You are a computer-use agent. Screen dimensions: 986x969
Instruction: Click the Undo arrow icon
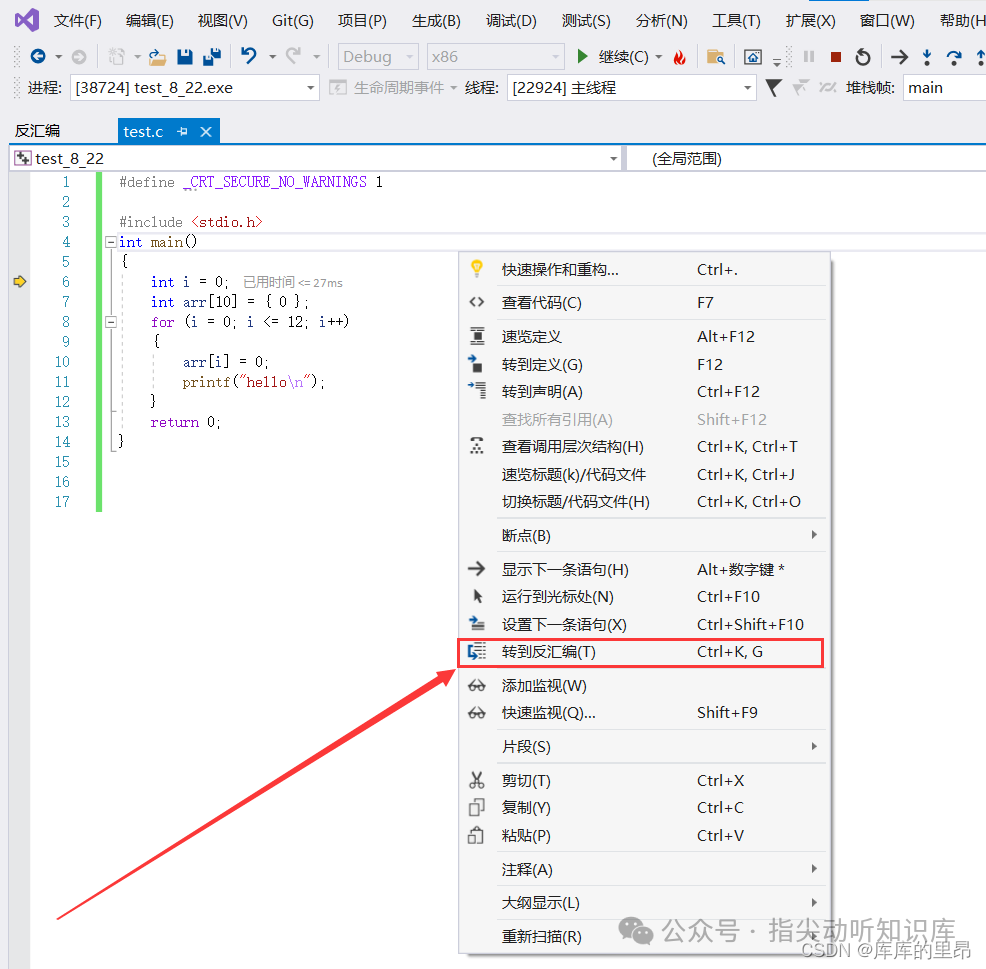click(249, 57)
